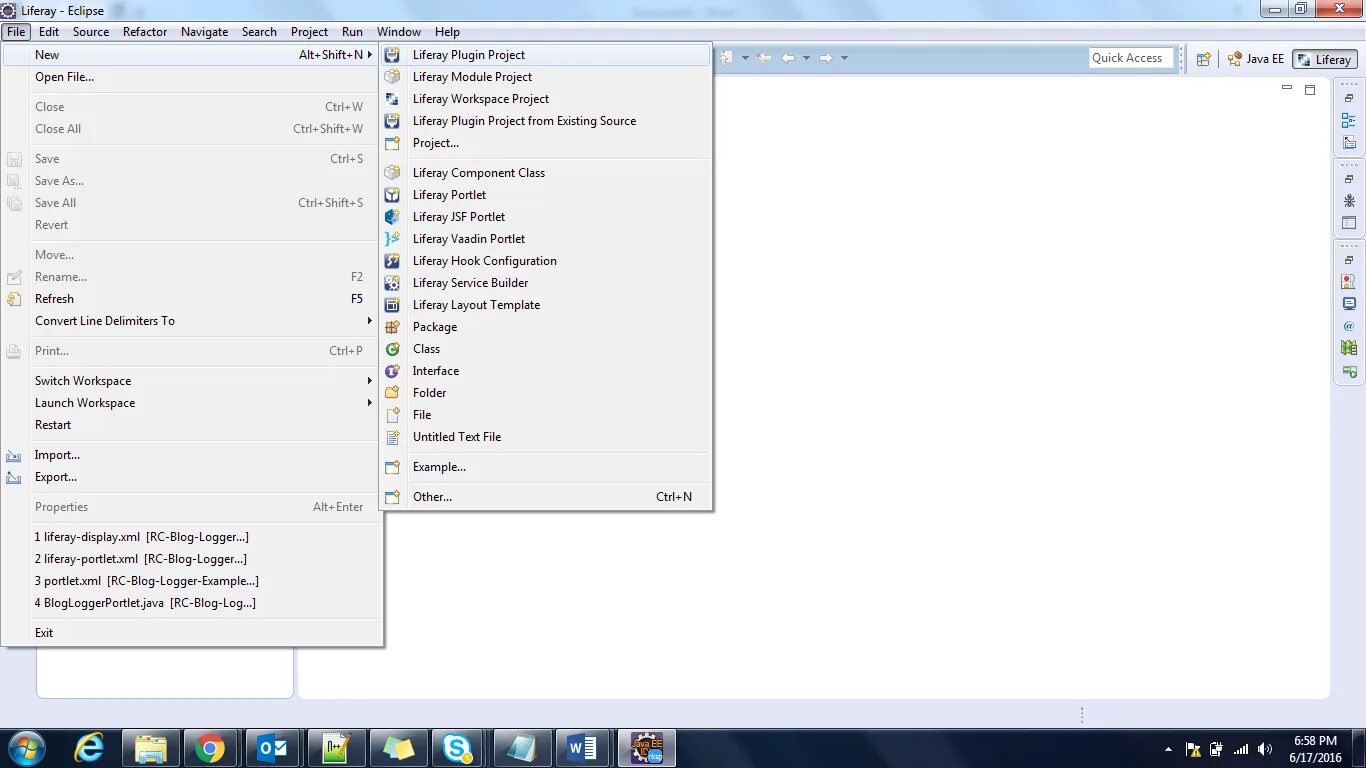Open the forward navigation history dropdown arrow
Screen dimensions: 1366x768
[844, 58]
